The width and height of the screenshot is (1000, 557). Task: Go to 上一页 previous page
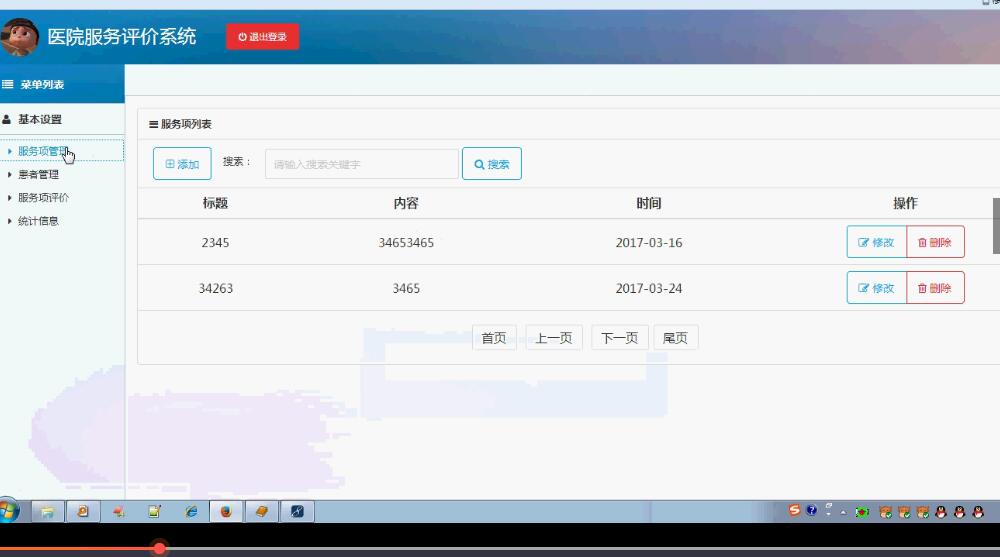click(x=554, y=338)
